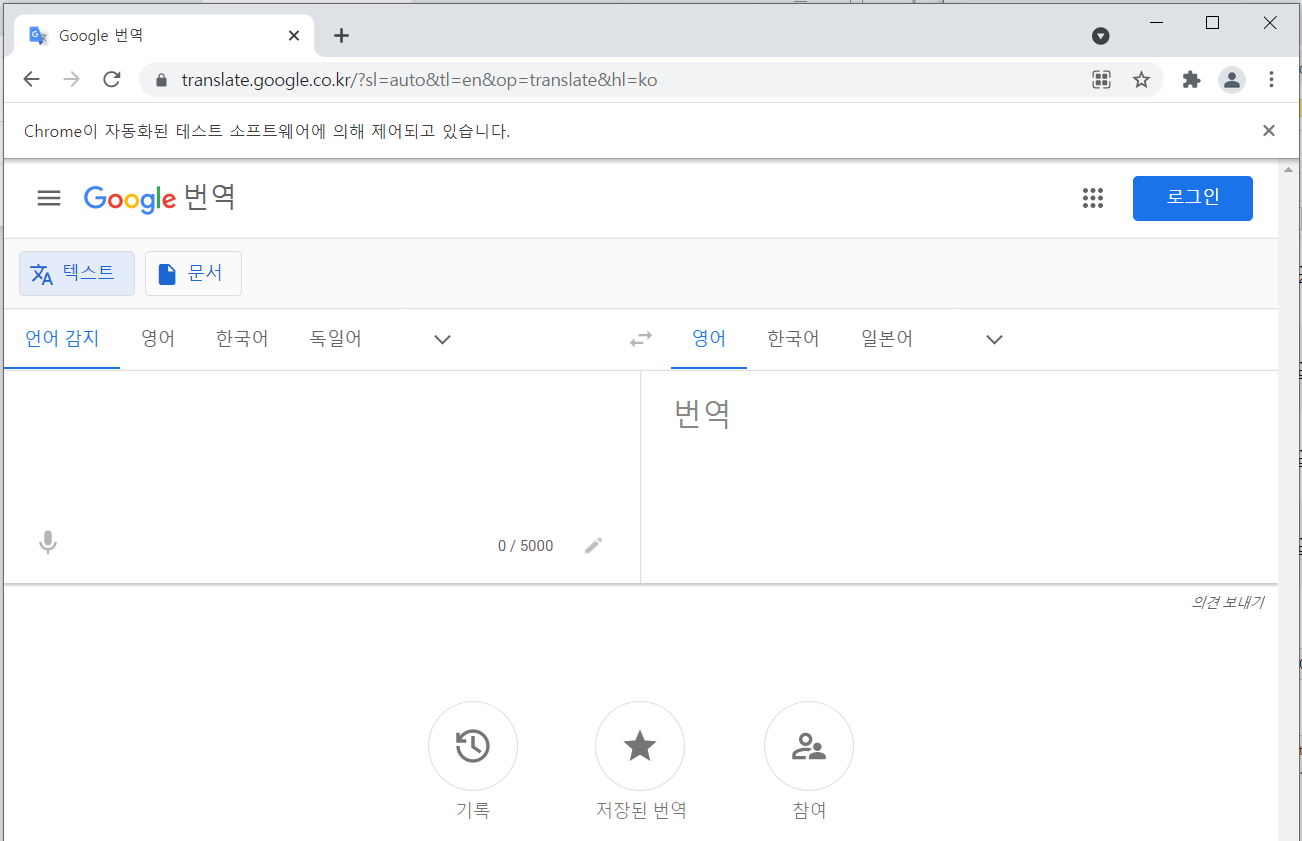The height and width of the screenshot is (841, 1302).
Task: Switch to 문서 document translation
Action: pos(193,273)
